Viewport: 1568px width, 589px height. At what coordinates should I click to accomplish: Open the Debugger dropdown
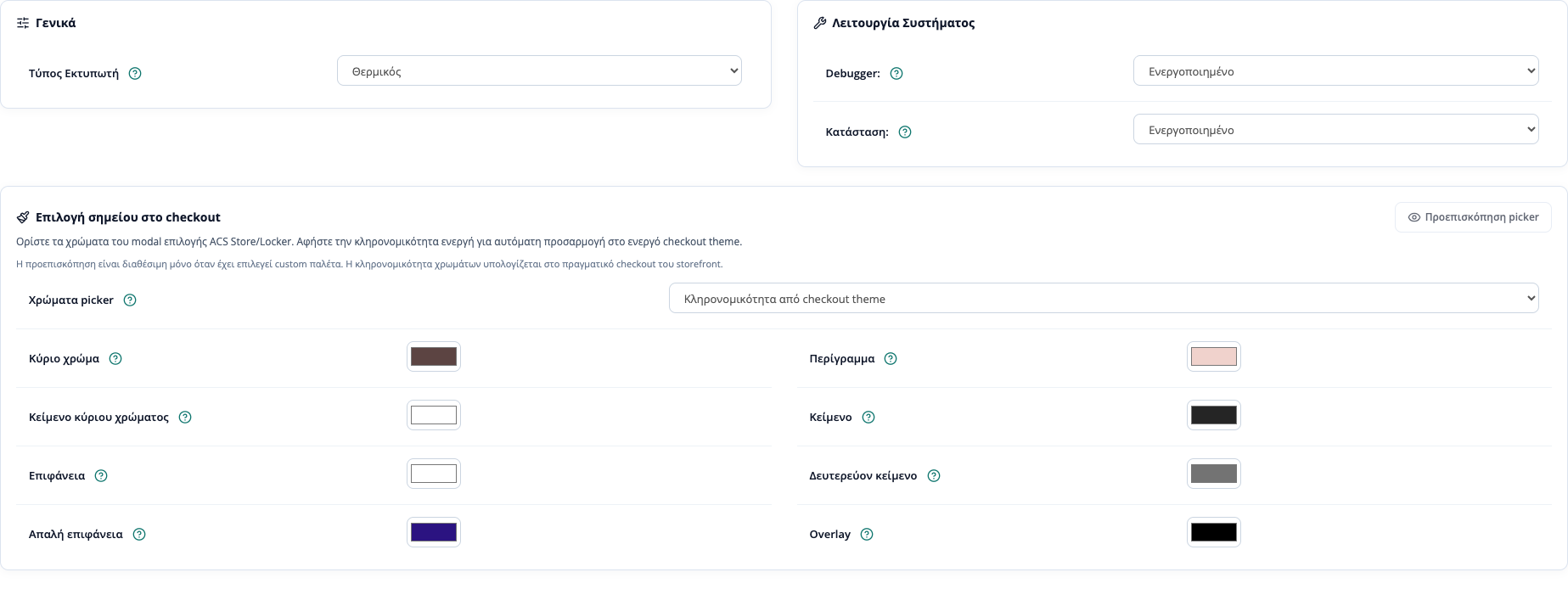pyautogui.click(x=1335, y=71)
